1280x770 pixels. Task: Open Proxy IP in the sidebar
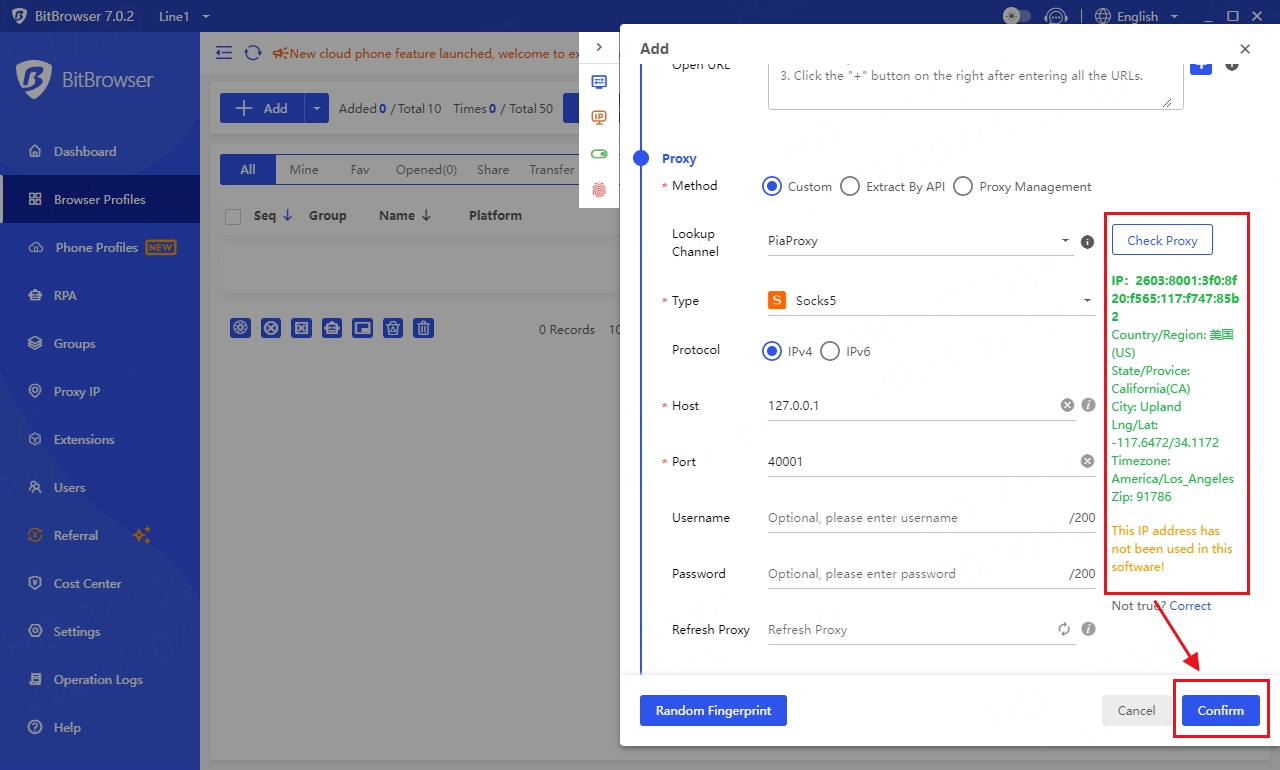point(77,391)
